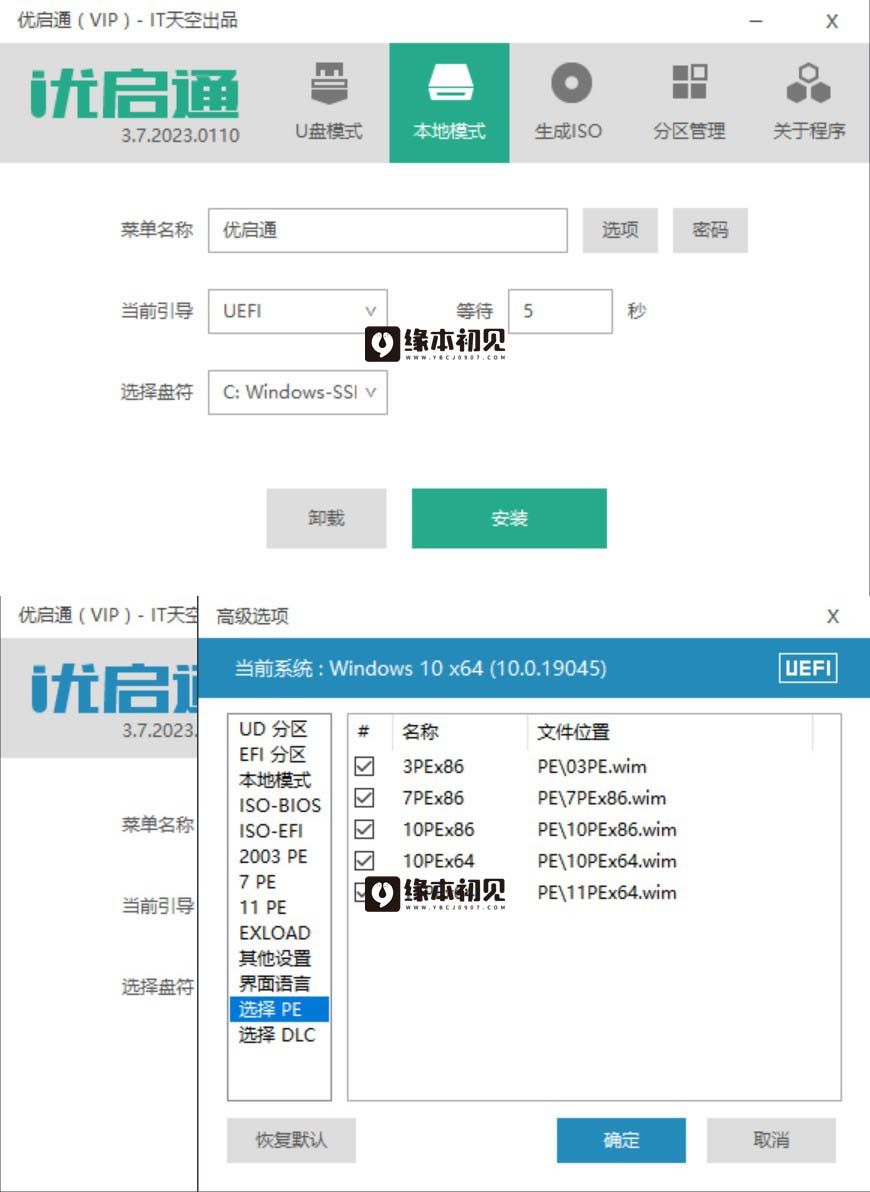This screenshot has height=1192, width=870.
Task: Click PE\10PEx86.wim file path
Action: pos(607,829)
